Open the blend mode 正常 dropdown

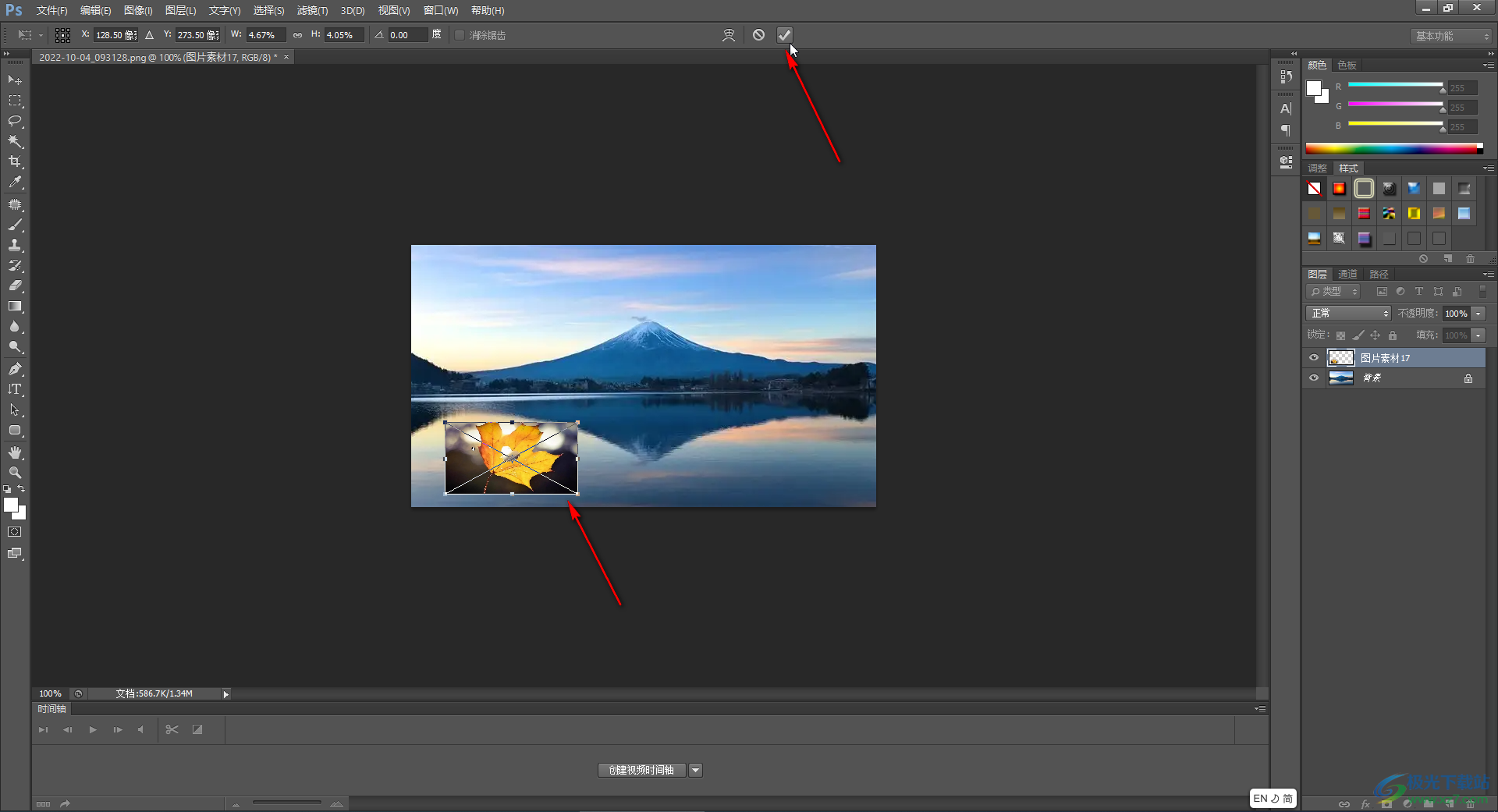pos(1348,314)
